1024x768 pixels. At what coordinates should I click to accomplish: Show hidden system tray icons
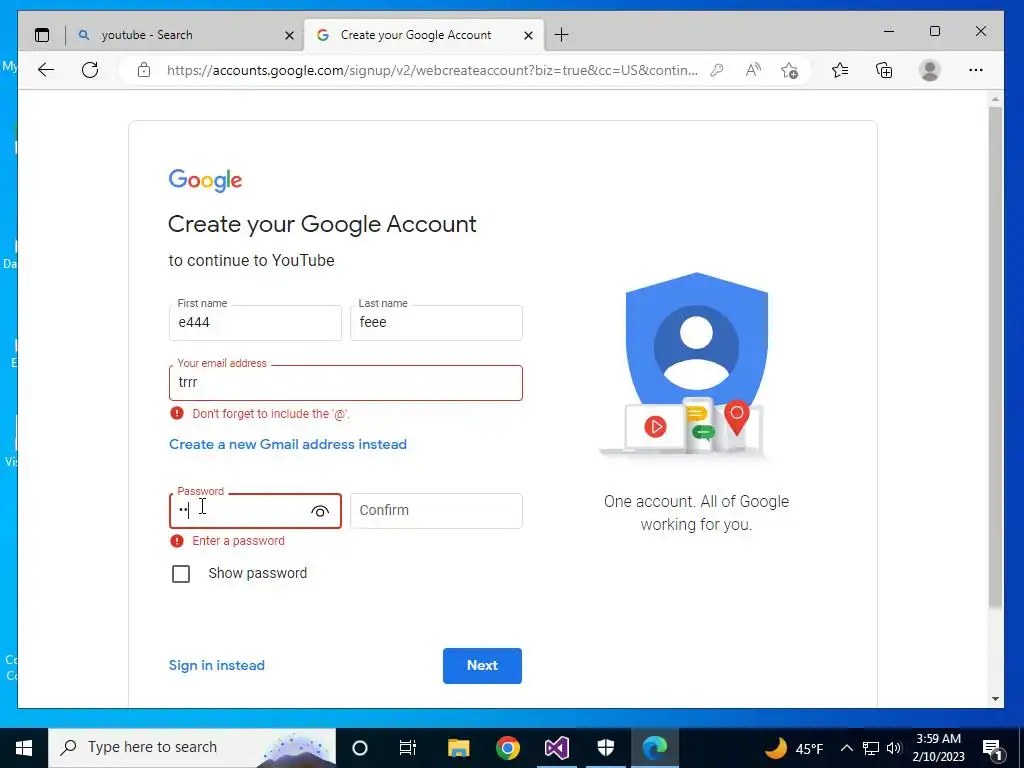coord(846,748)
